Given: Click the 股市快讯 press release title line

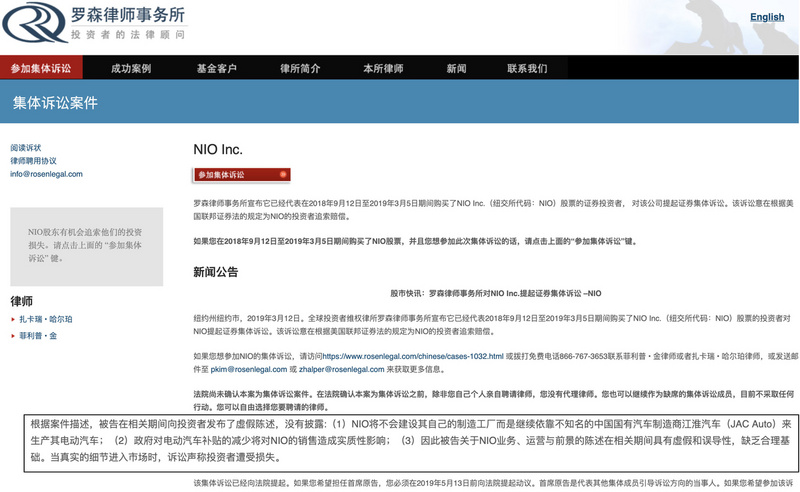Looking at the screenshot, I should (x=495, y=293).
